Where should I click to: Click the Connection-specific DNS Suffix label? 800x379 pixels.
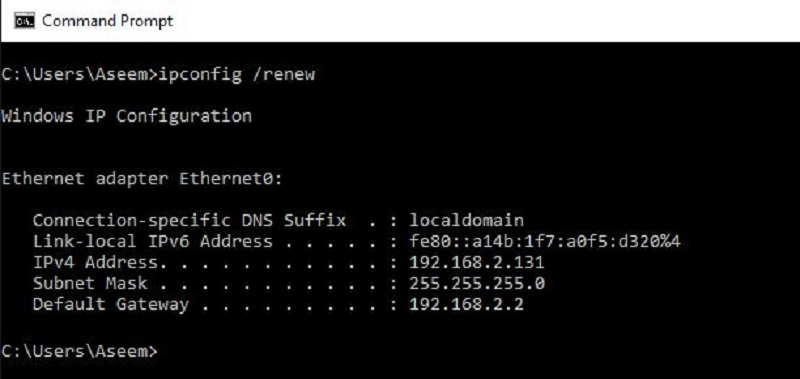click(x=189, y=221)
